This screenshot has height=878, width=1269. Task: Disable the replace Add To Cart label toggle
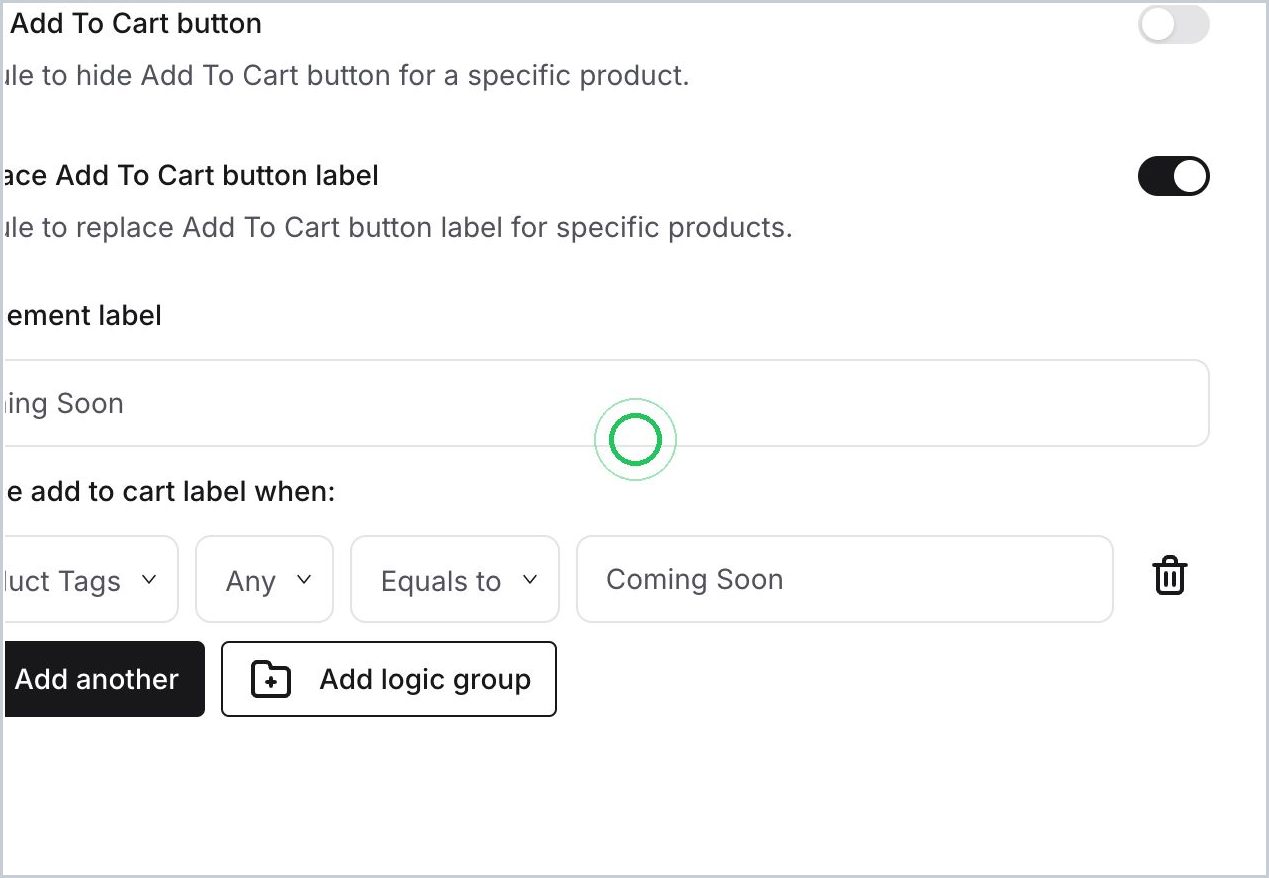[x=1174, y=177]
